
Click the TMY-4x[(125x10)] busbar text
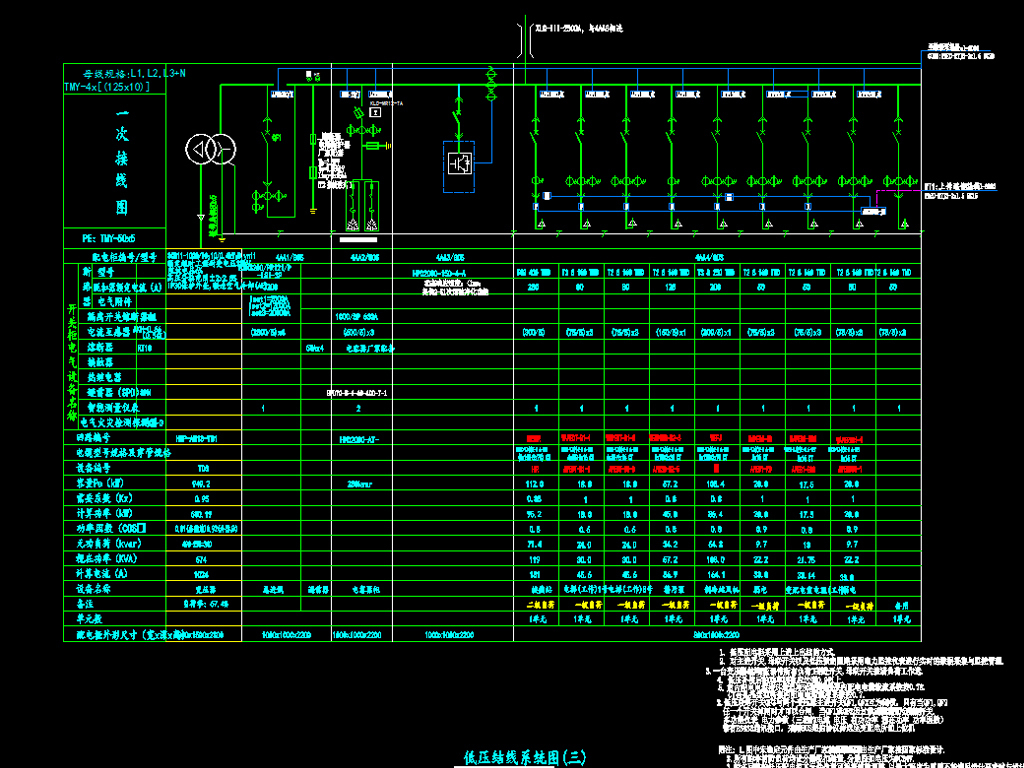click(x=107, y=87)
